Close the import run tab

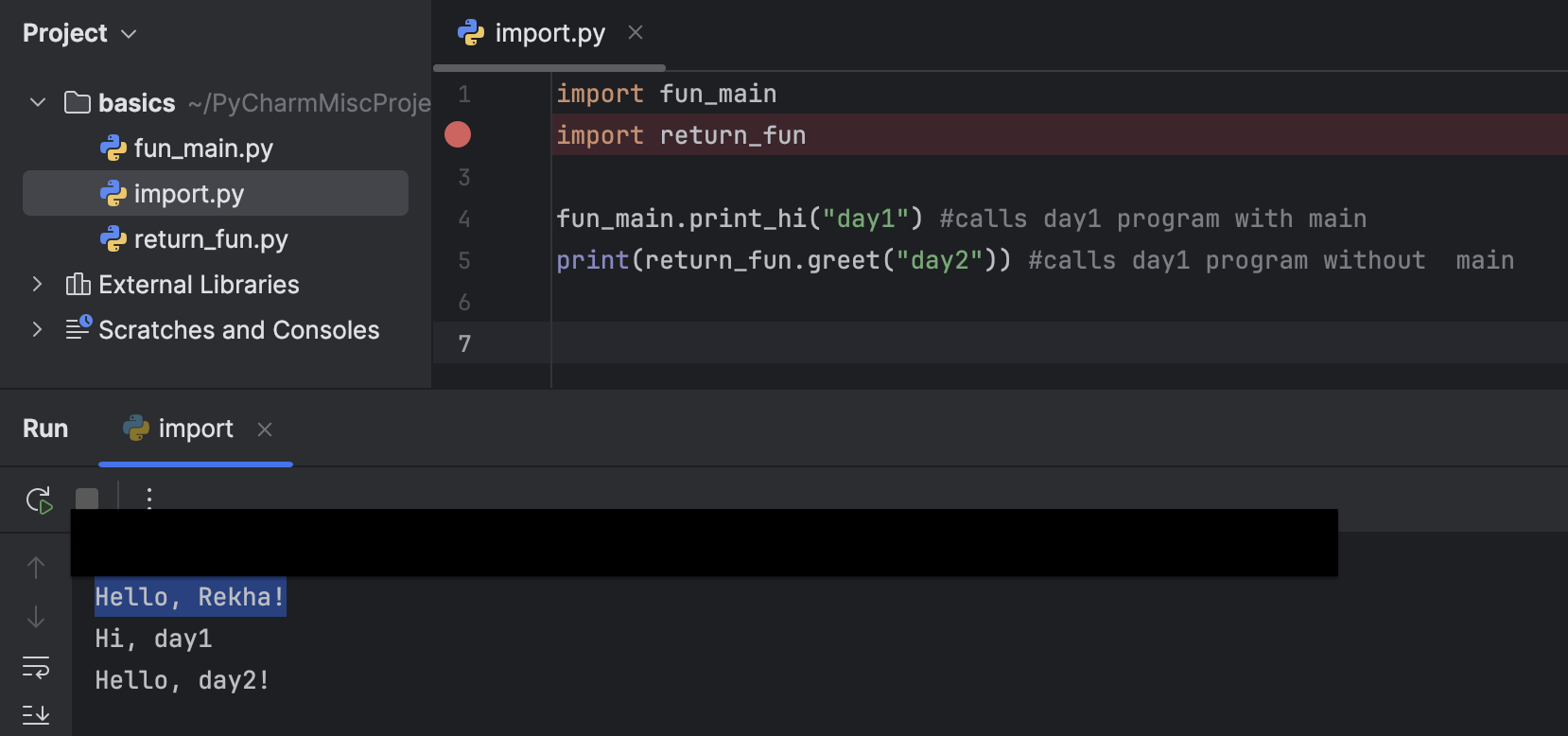(x=265, y=429)
